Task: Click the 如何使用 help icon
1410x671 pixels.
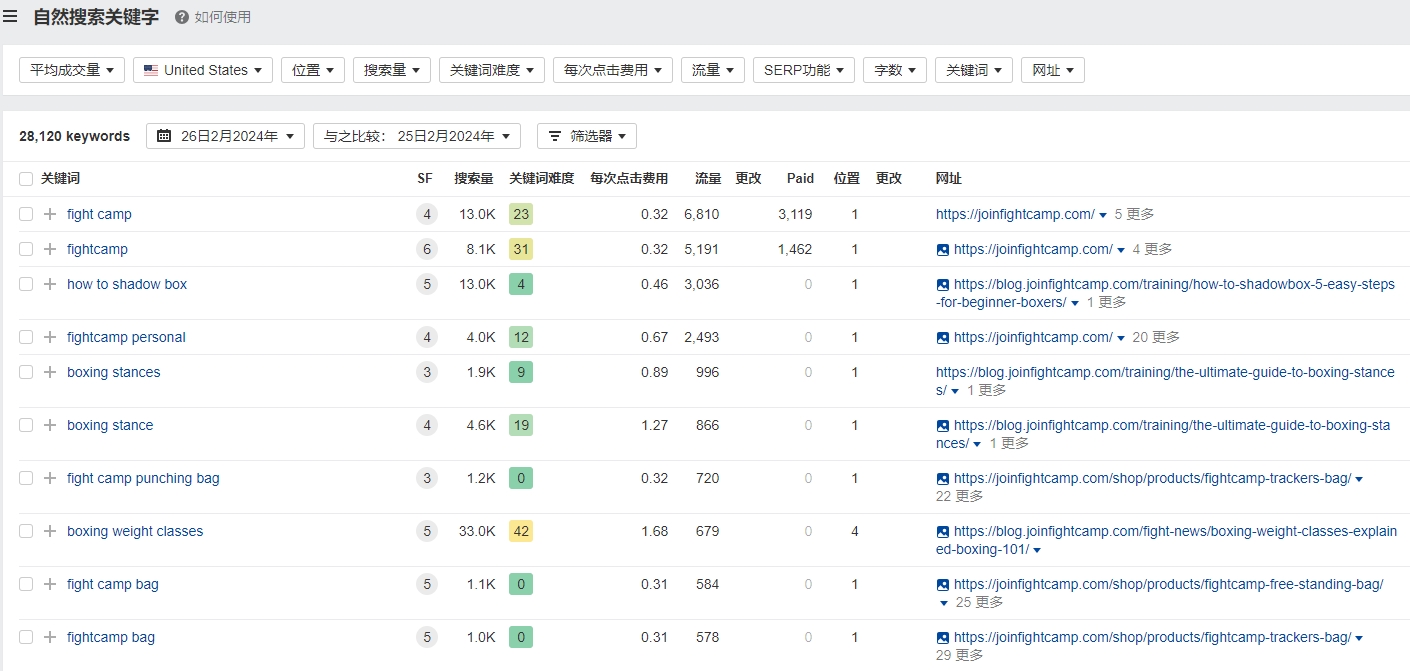Action: tap(181, 17)
